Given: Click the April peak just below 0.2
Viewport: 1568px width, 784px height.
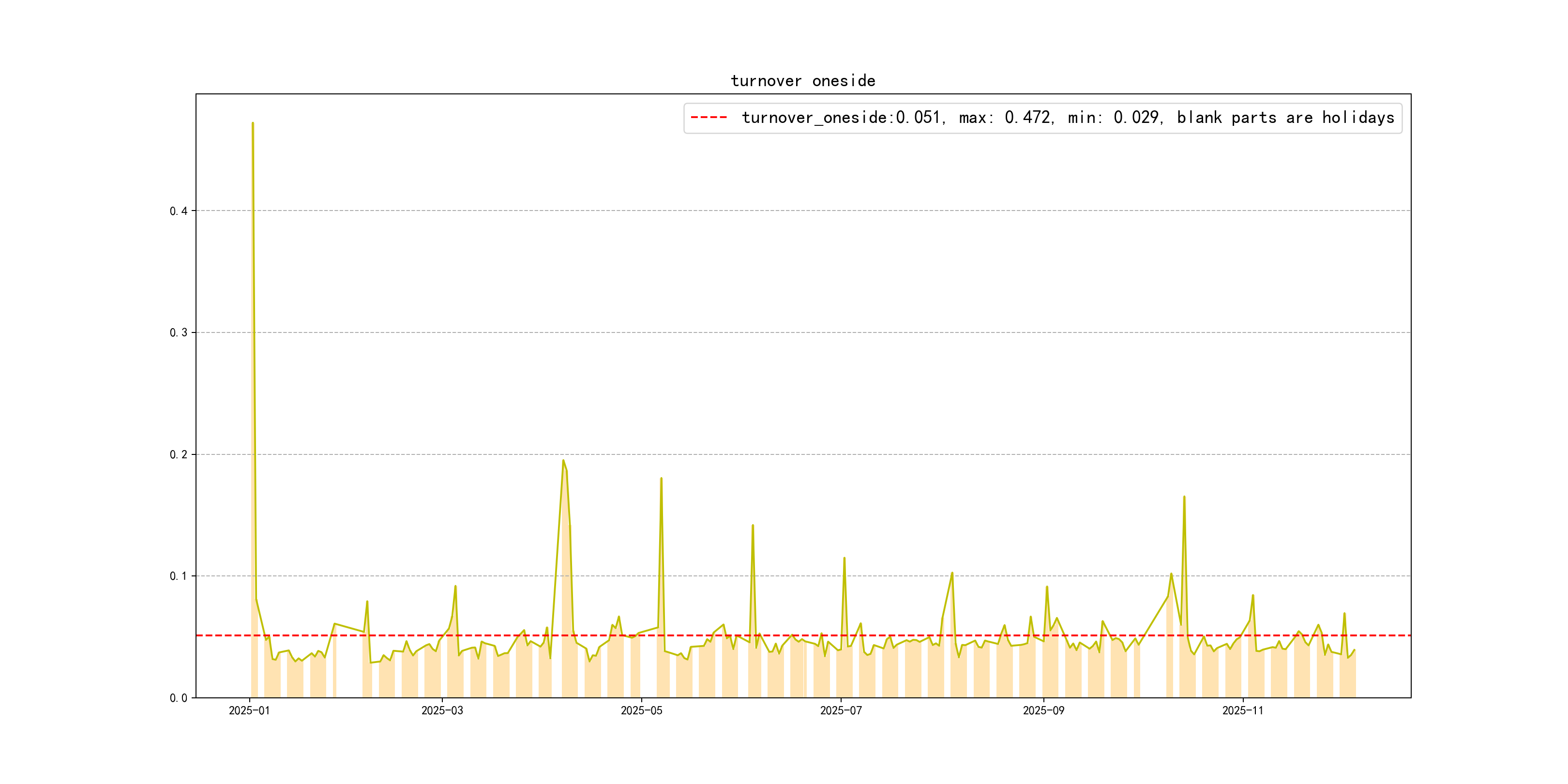Looking at the screenshot, I should [x=563, y=461].
